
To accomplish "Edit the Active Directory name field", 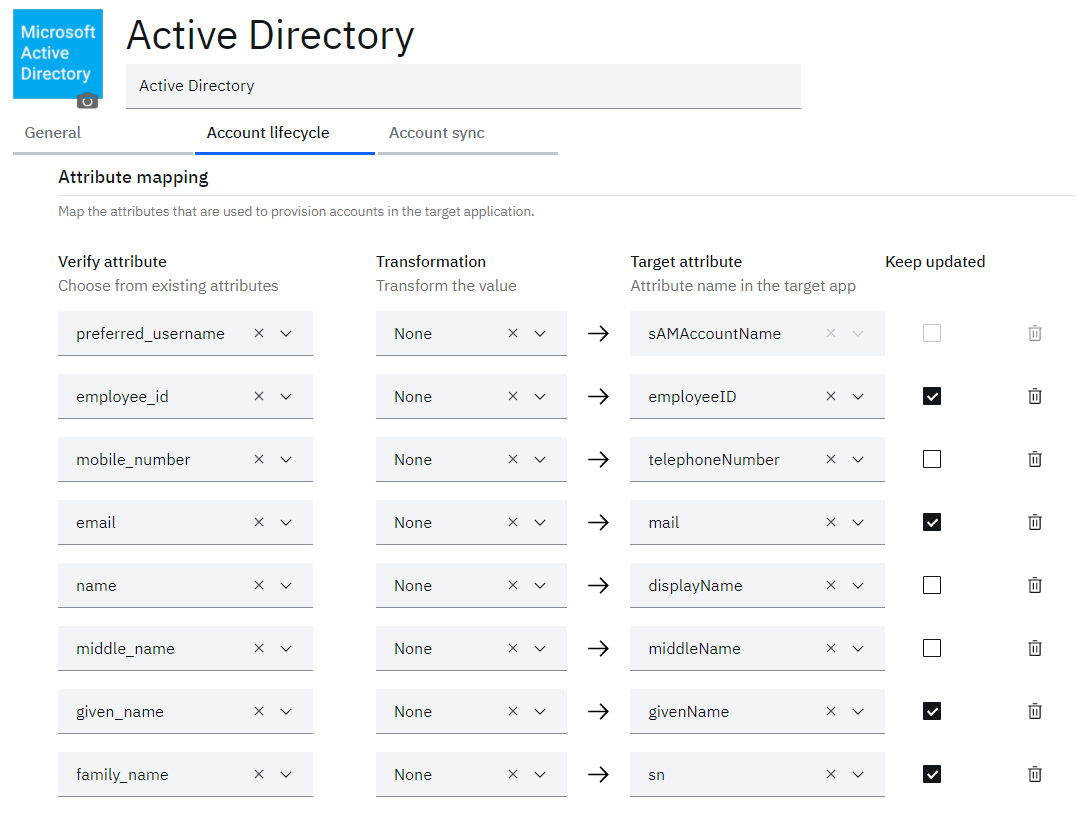I will point(463,86).
